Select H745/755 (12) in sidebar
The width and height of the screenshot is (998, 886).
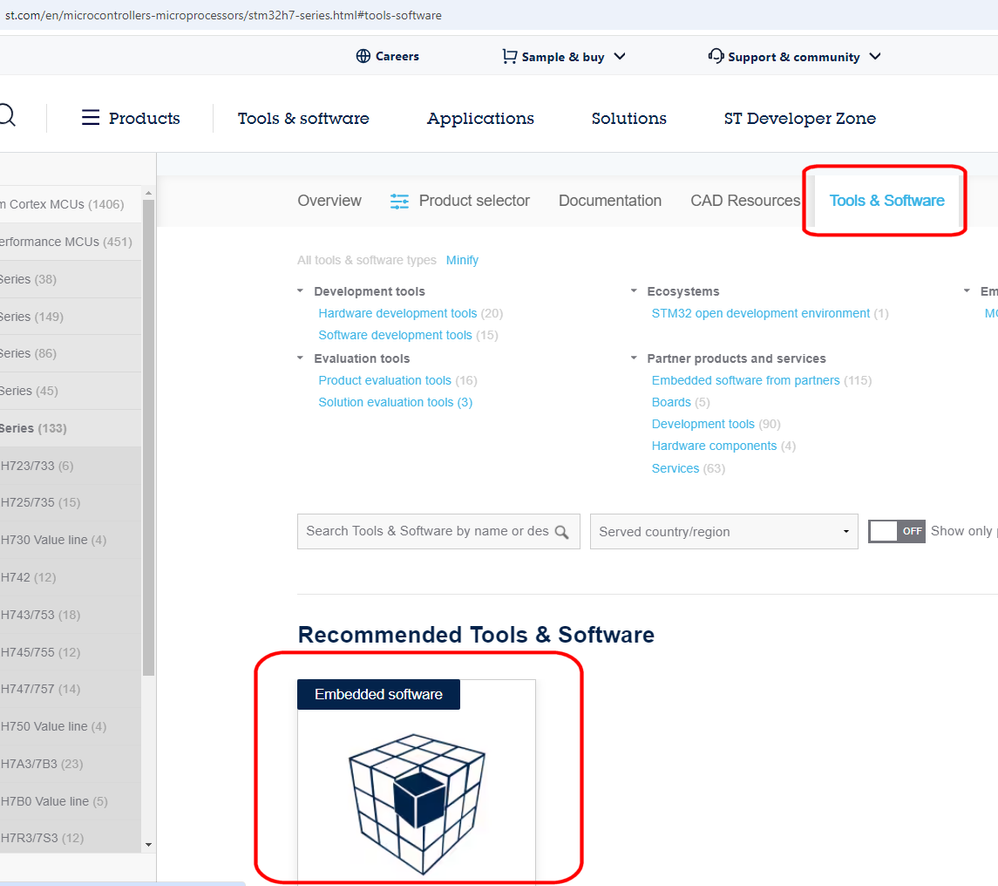71,652
